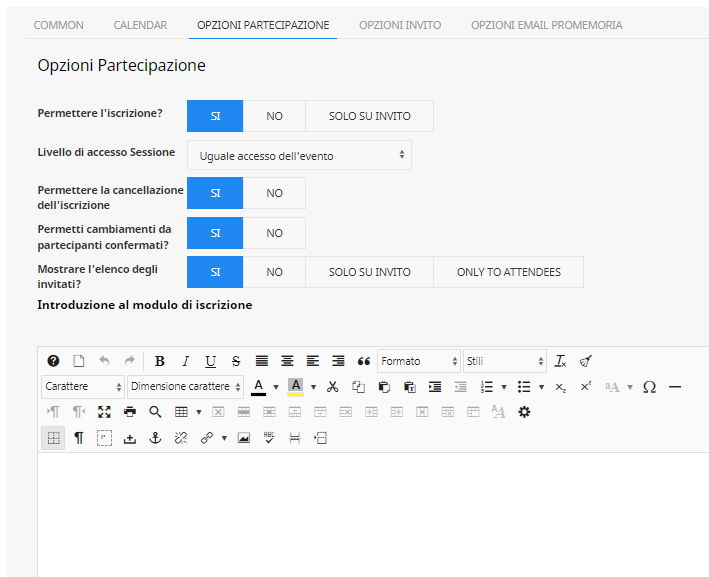This screenshot has height=577, width=709.
Task: Redo the last editor action
Action: [130, 361]
